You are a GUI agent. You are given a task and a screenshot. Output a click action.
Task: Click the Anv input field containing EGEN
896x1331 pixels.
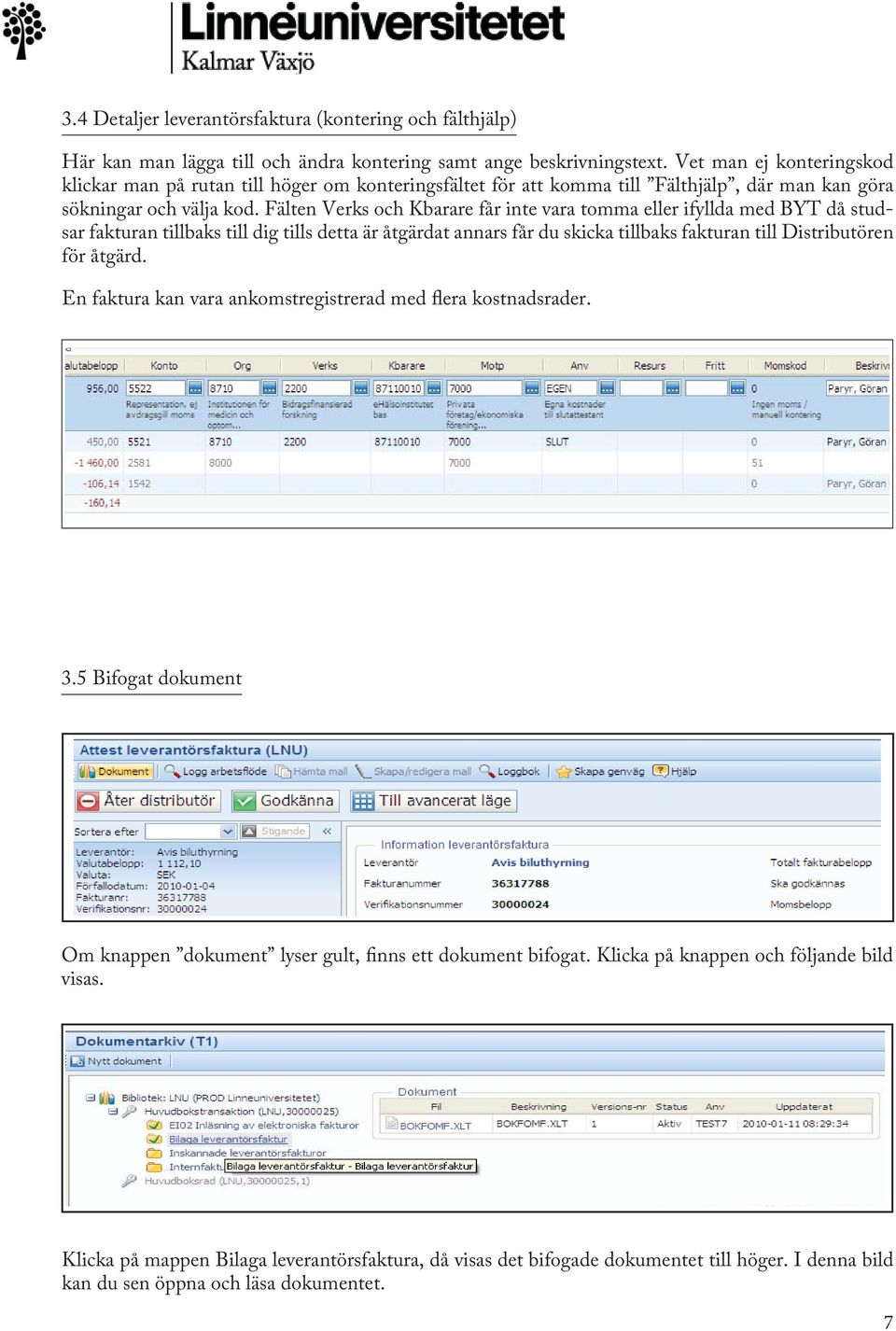(571, 388)
